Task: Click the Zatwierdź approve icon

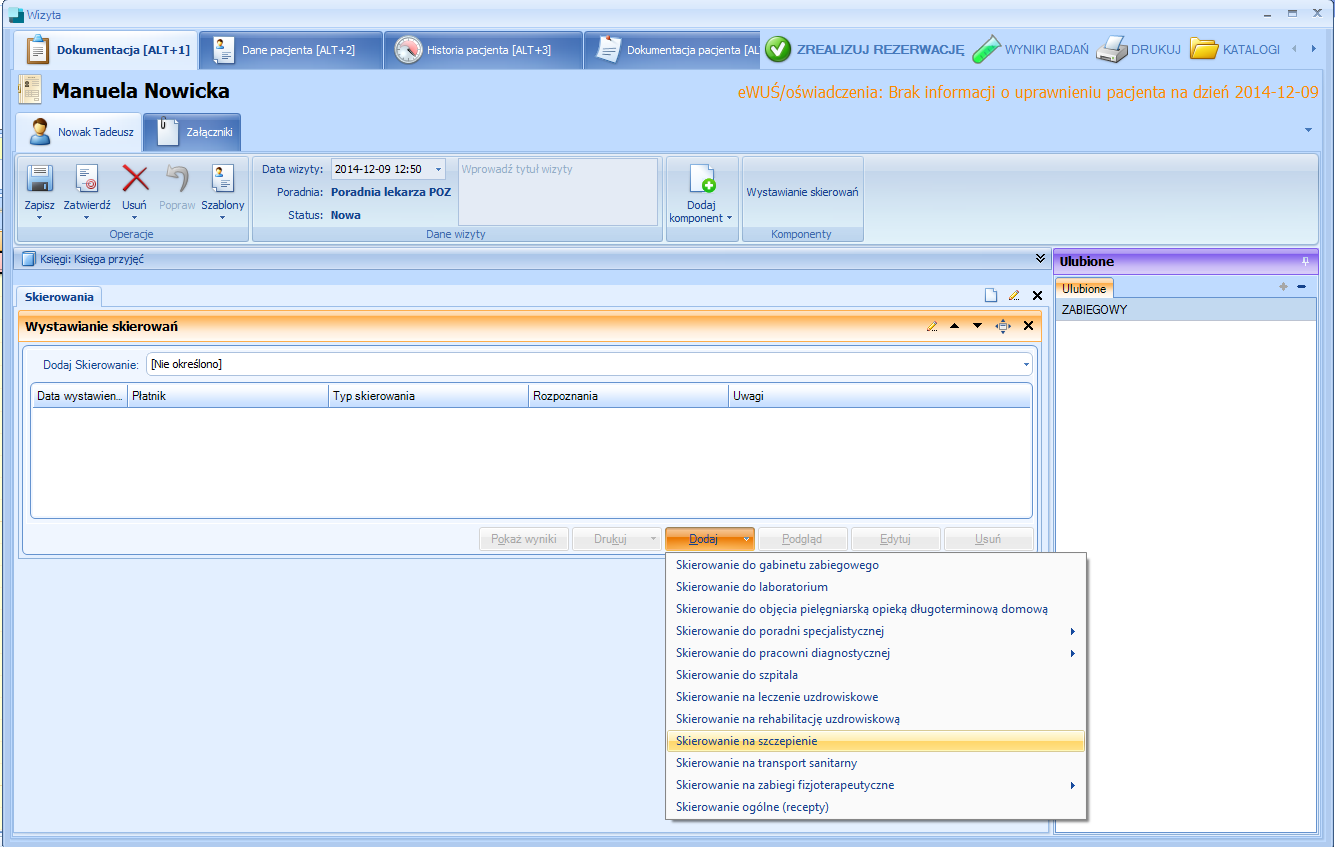Action: tap(87, 179)
